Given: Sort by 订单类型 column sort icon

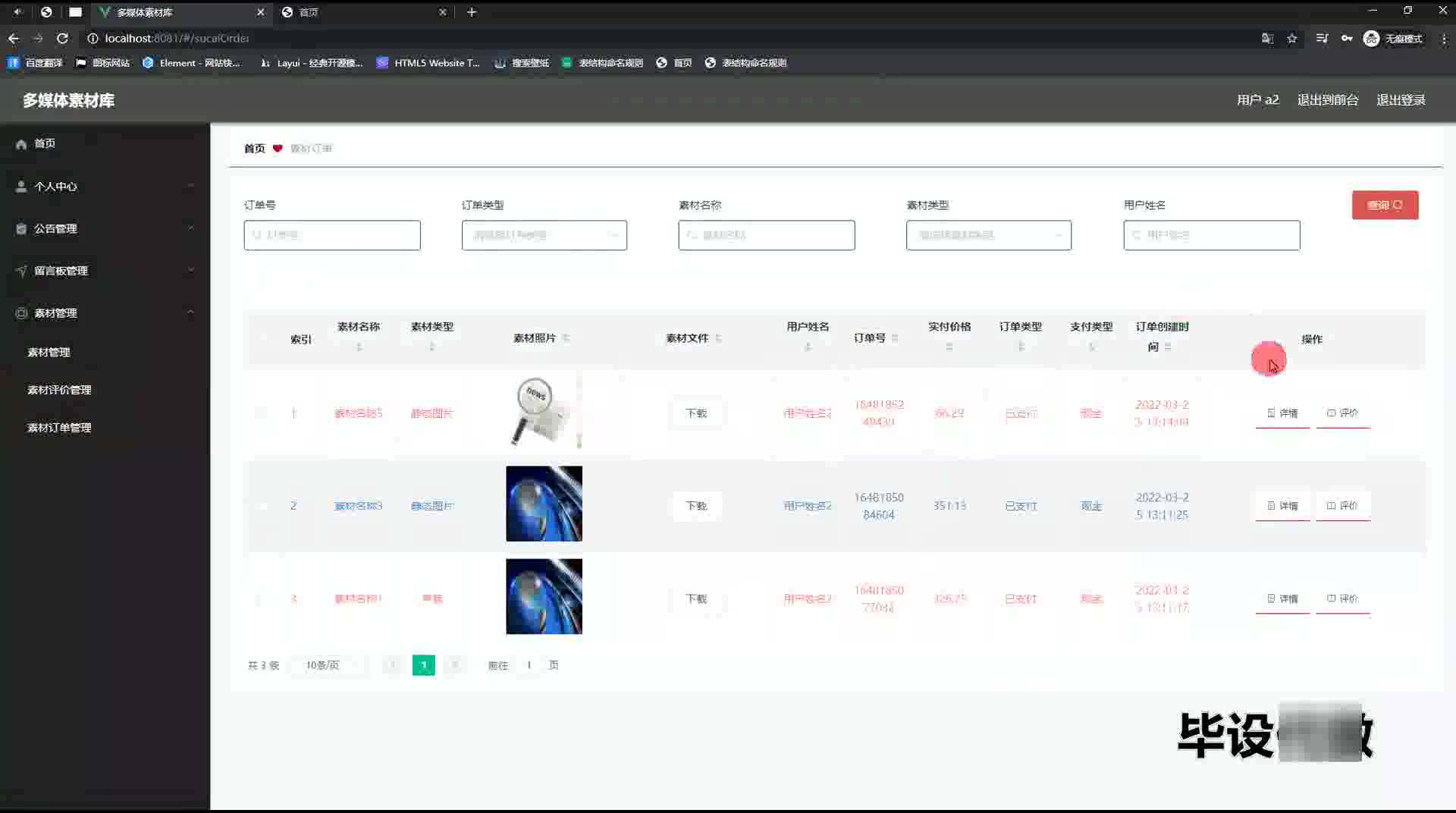Looking at the screenshot, I should tap(1021, 347).
